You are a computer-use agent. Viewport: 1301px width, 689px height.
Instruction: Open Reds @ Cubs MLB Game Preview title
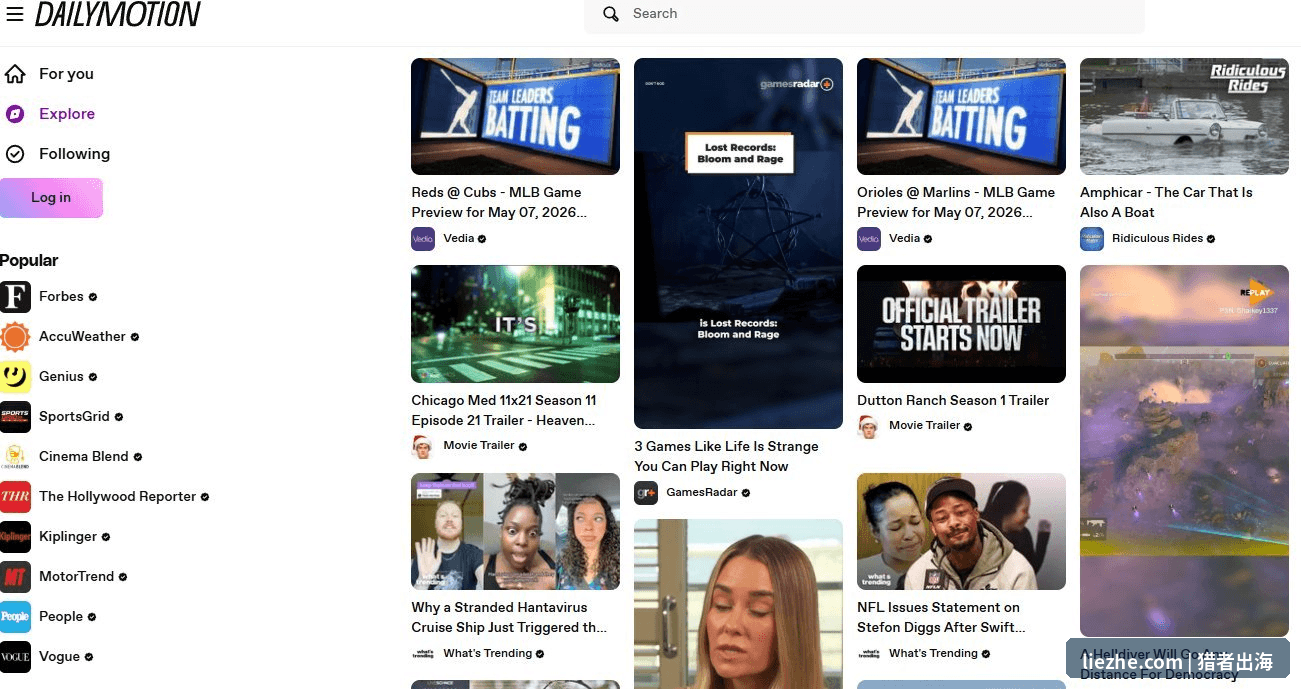[499, 202]
